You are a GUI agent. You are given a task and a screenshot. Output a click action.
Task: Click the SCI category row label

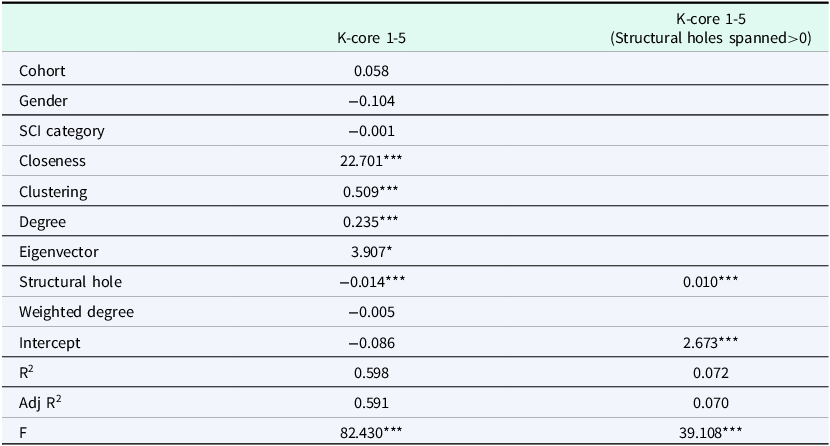[62, 131]
